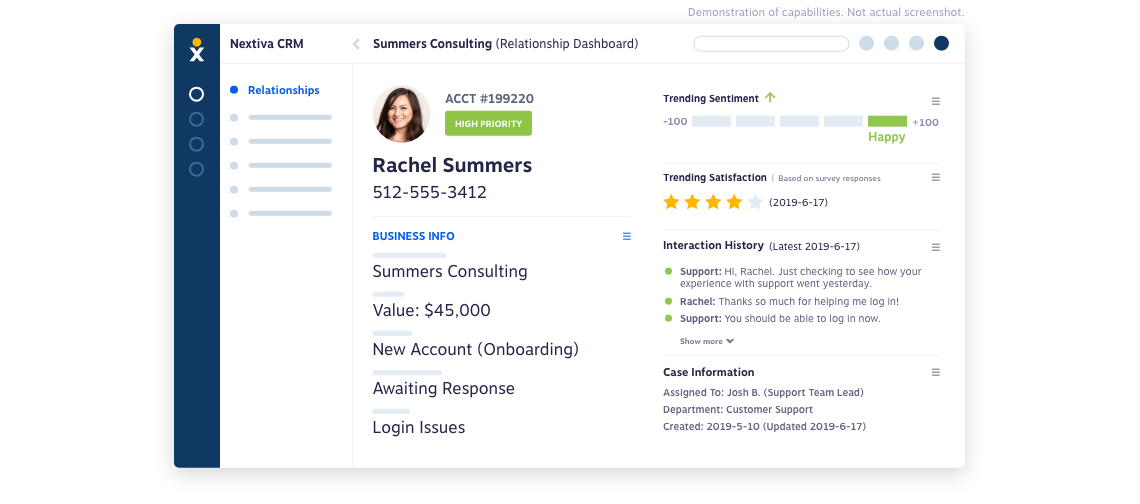1140x504 pixels.
Task: Click Rachel Summers profile photo
Action: (401, 114)
